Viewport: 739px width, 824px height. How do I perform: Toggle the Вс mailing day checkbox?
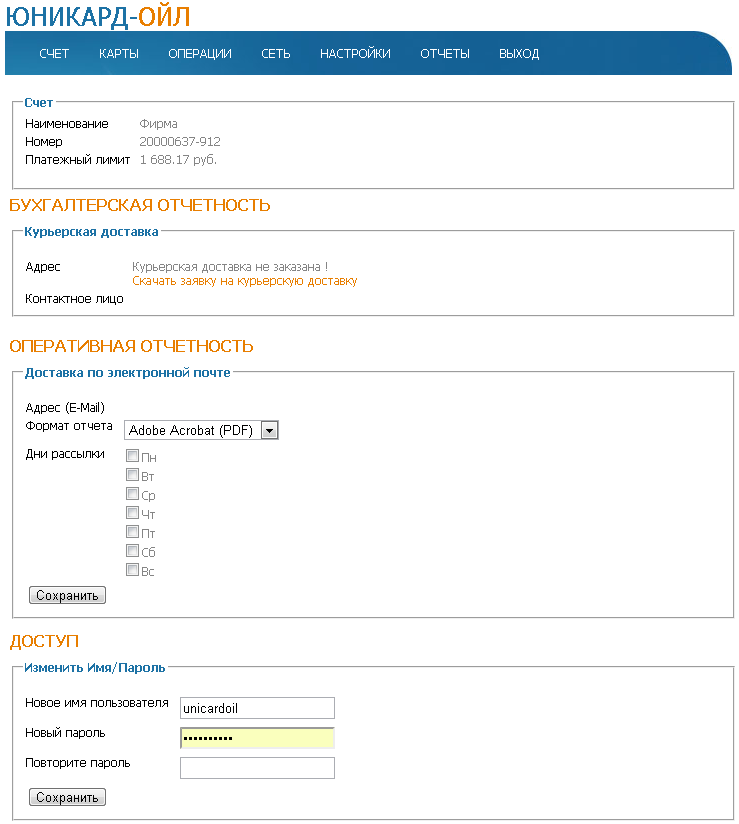132,570
